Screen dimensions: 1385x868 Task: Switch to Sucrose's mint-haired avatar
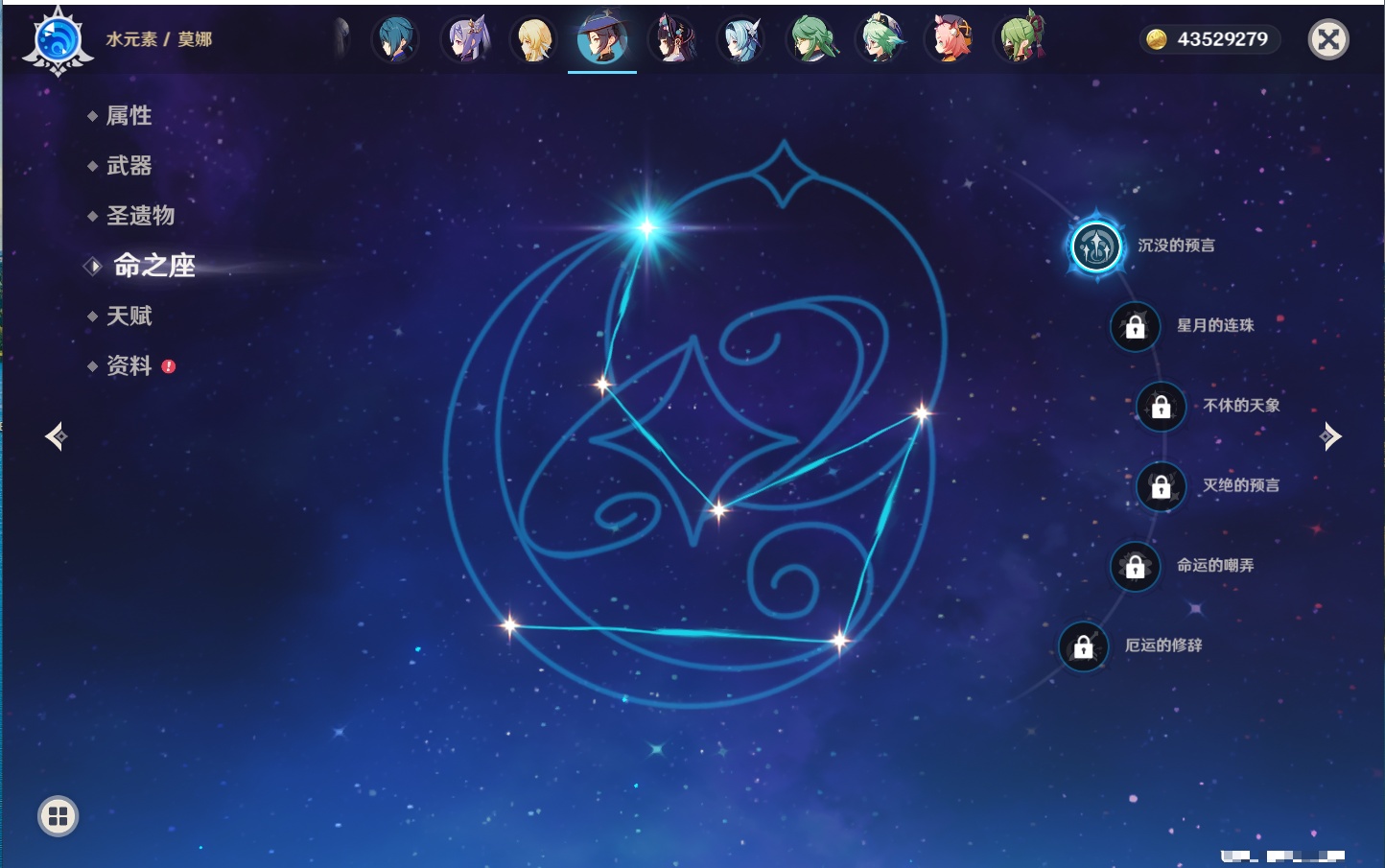pos(880,39)
